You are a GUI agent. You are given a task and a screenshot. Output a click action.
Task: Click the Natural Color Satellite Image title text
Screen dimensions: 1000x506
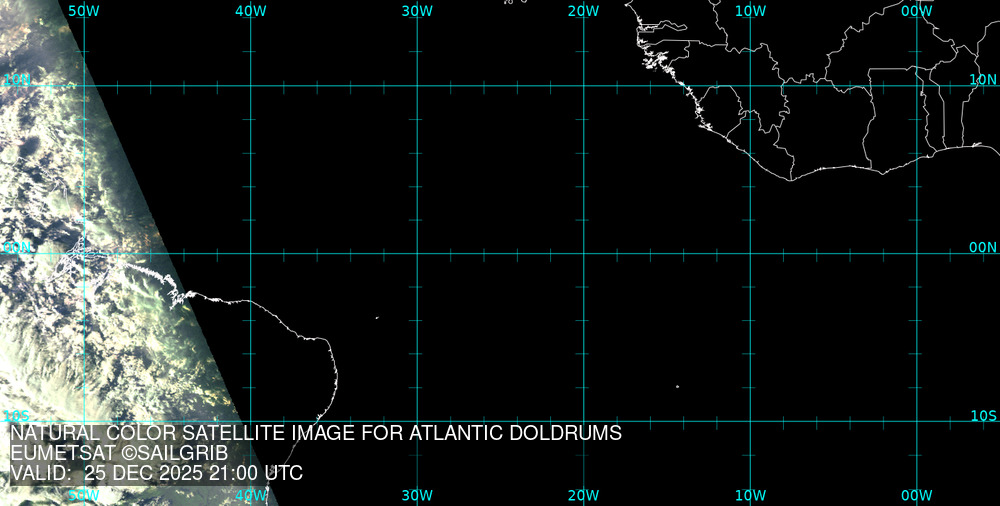point(316,434)
